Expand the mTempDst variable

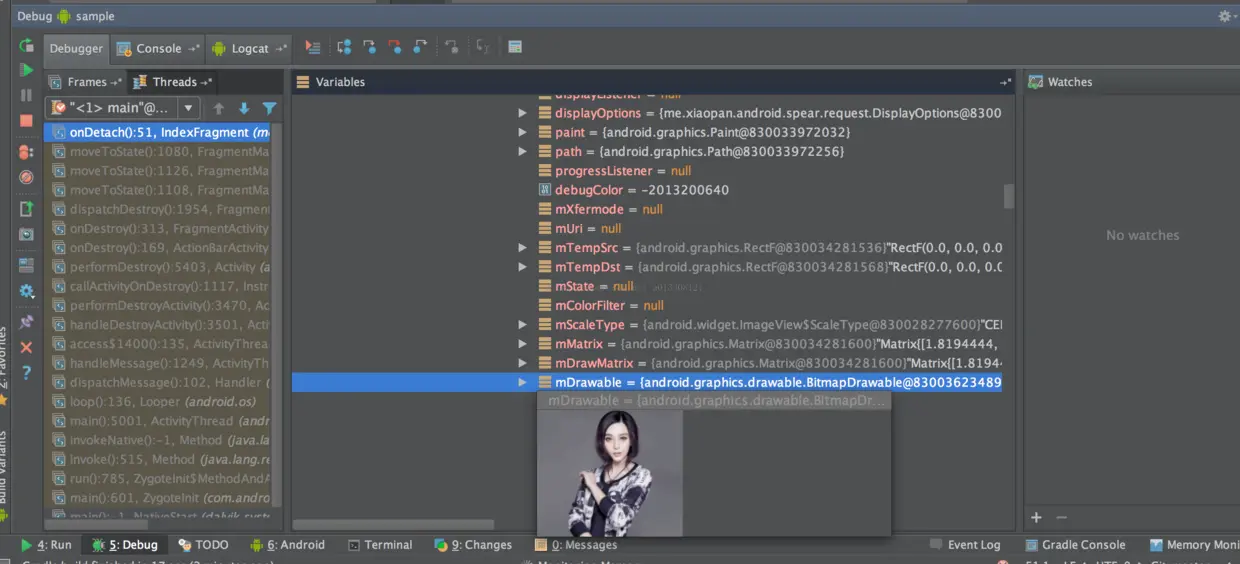point(522,267)
